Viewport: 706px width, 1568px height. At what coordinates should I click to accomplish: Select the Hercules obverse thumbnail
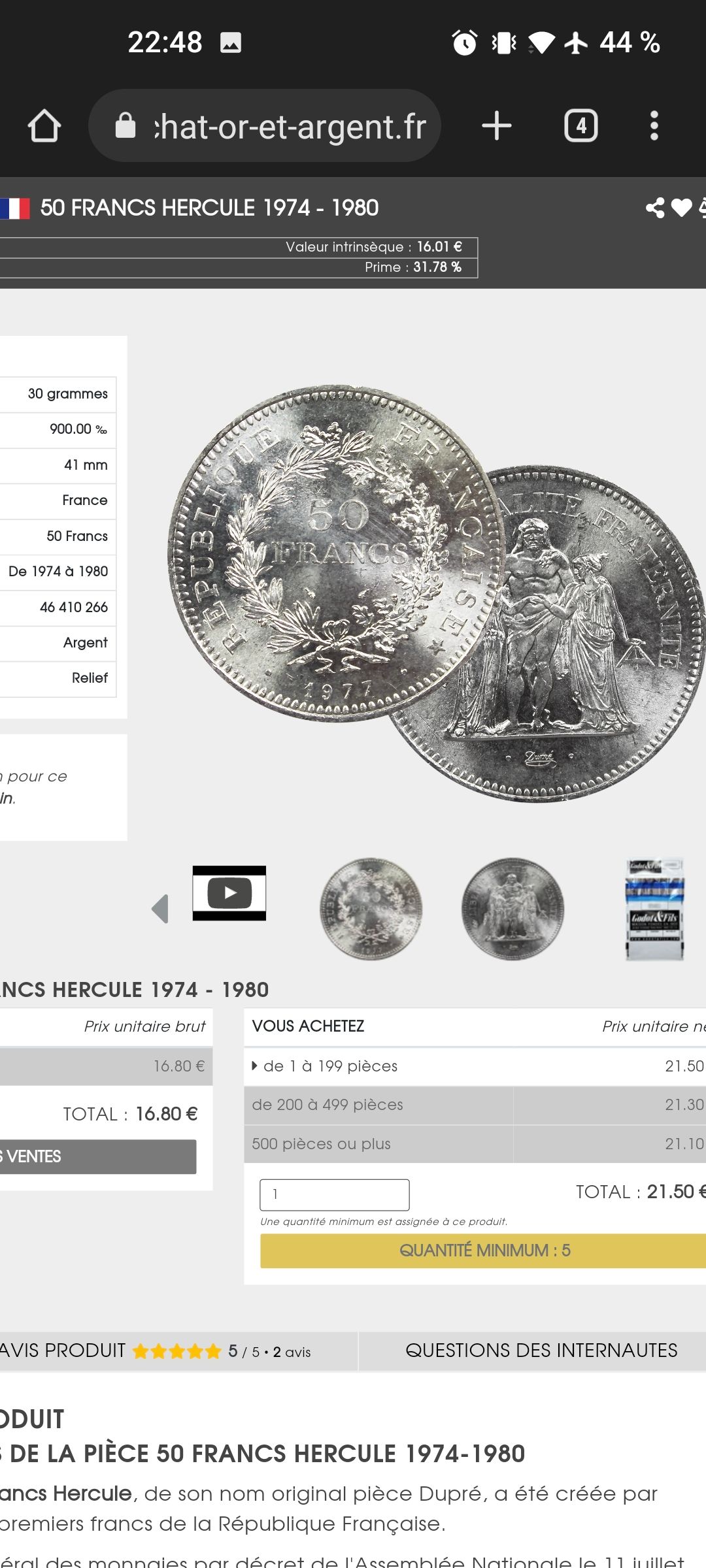513,909
